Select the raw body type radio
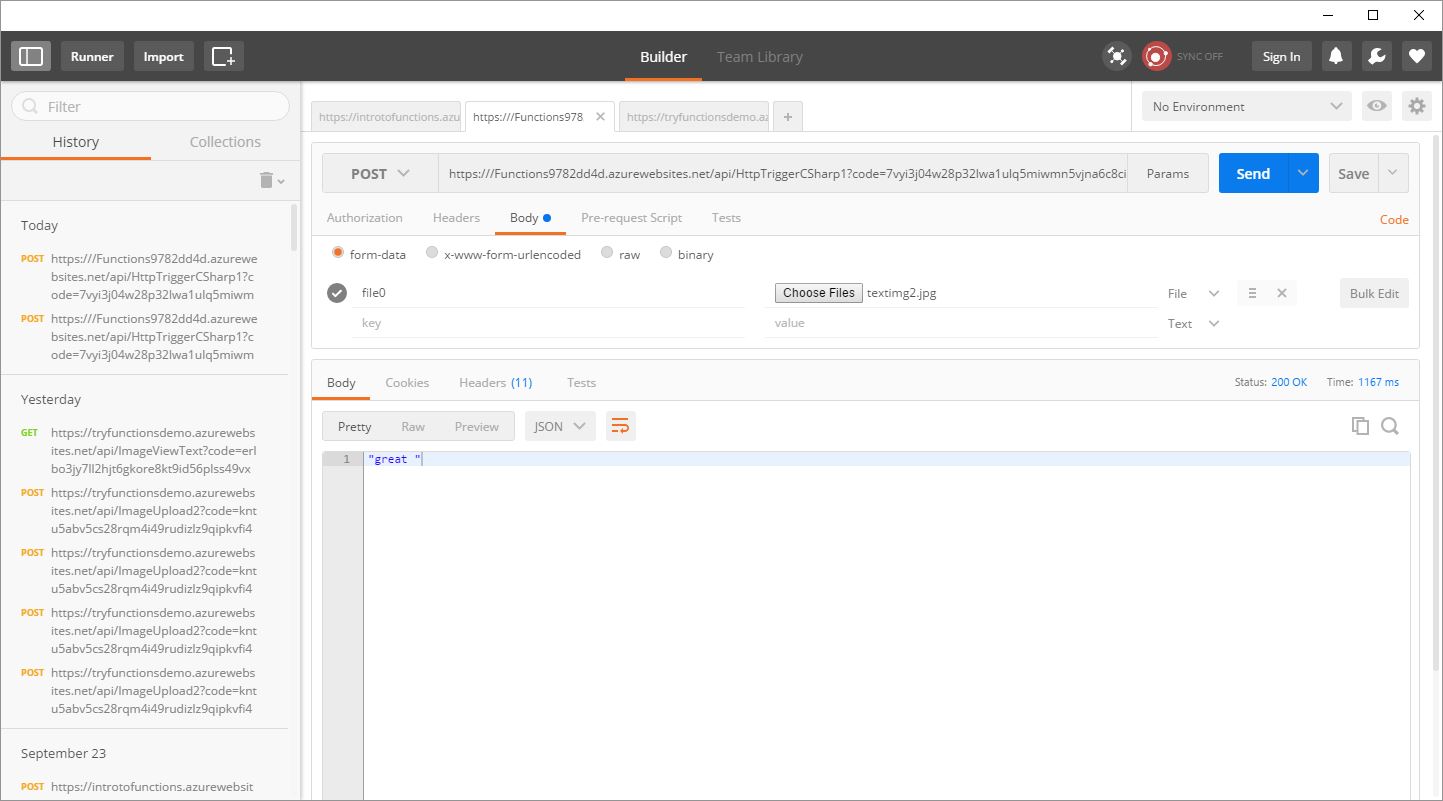Viewport: 1443px width, 801px height. tap(607, 254)
